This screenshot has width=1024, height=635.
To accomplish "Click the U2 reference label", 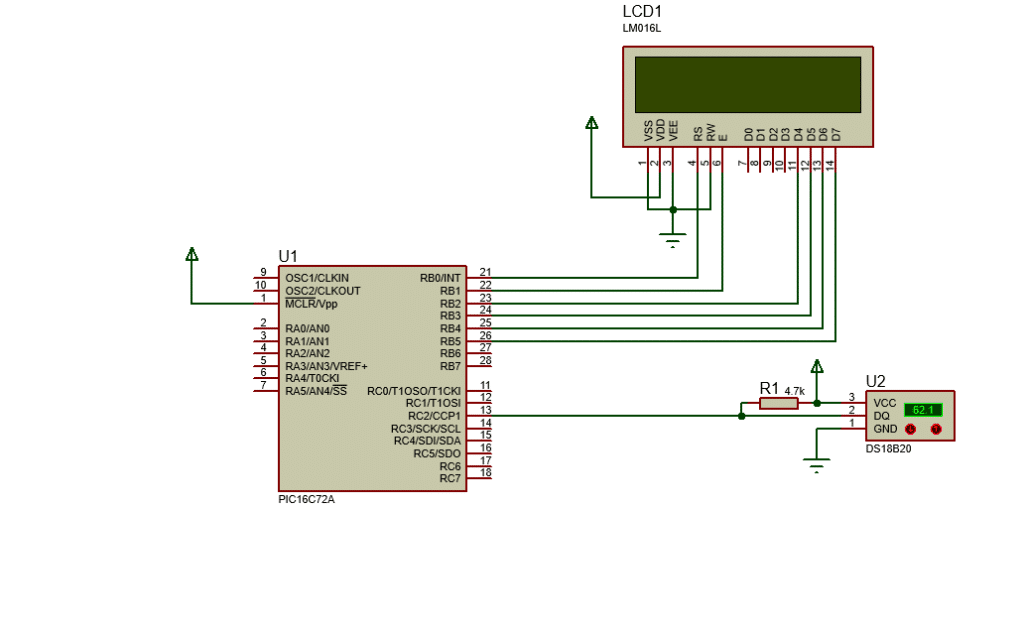I will pos(875,382).
